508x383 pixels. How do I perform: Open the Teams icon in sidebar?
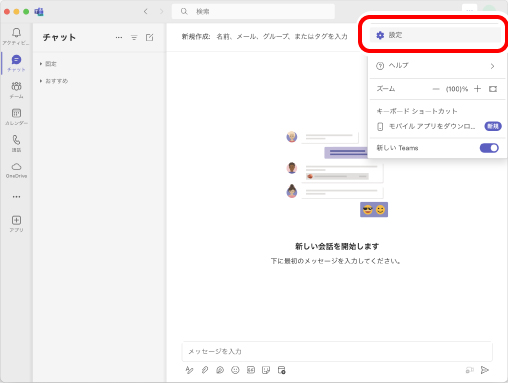(16, 86)
